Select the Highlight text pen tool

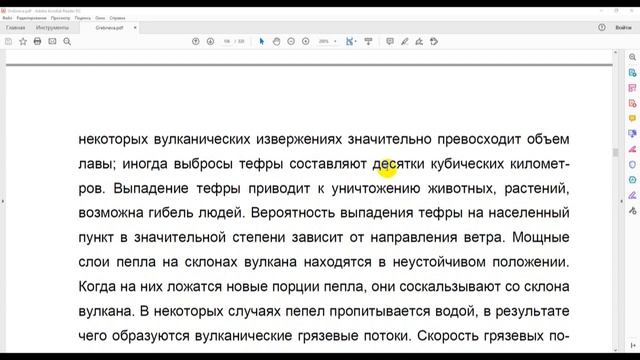coord(404,41)
